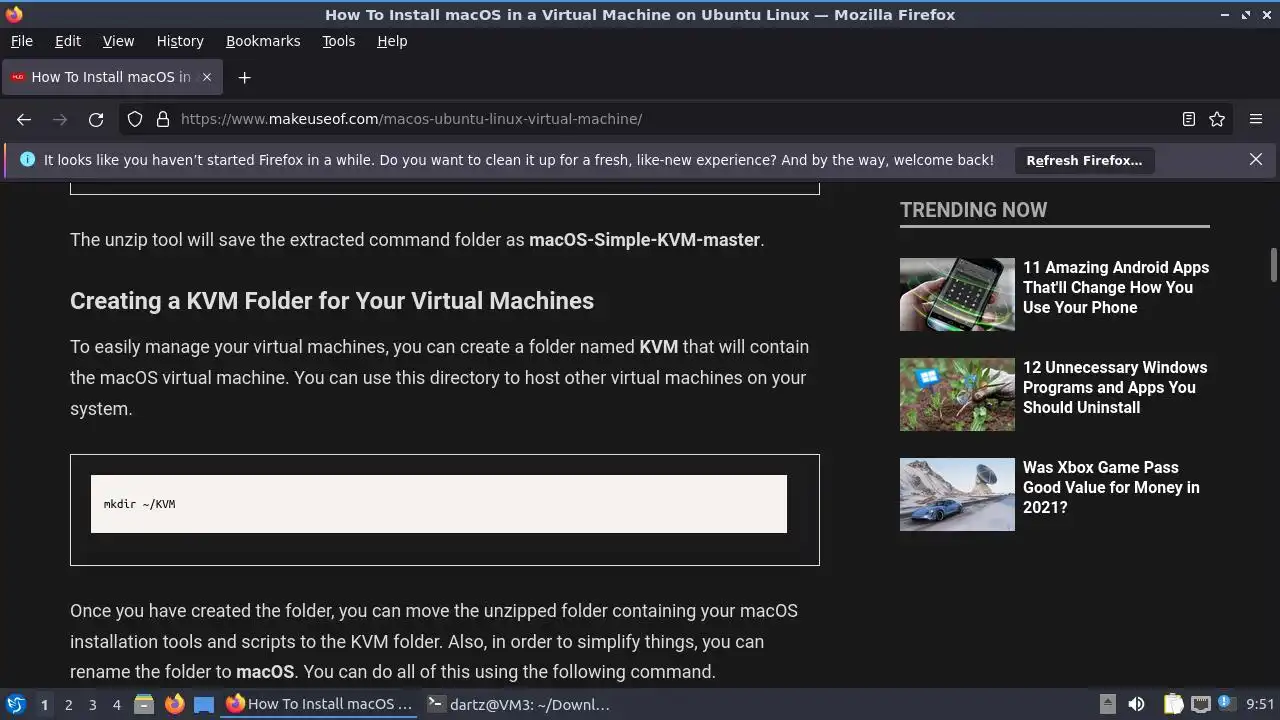
Task: Open the Help menu
Action: tap(392, 41)
